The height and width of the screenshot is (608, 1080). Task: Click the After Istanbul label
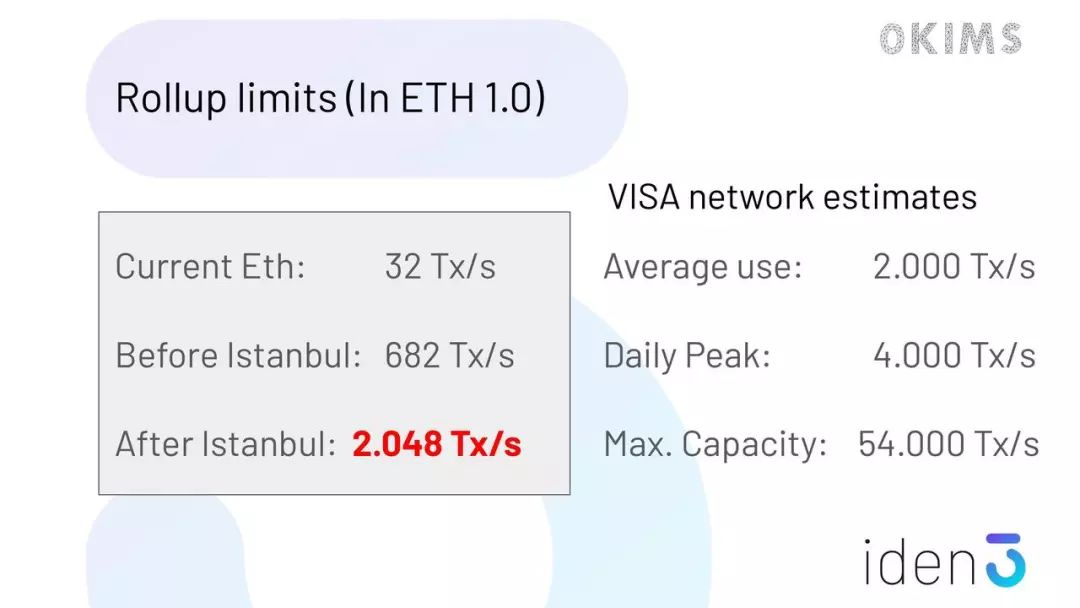click(225, 443)
